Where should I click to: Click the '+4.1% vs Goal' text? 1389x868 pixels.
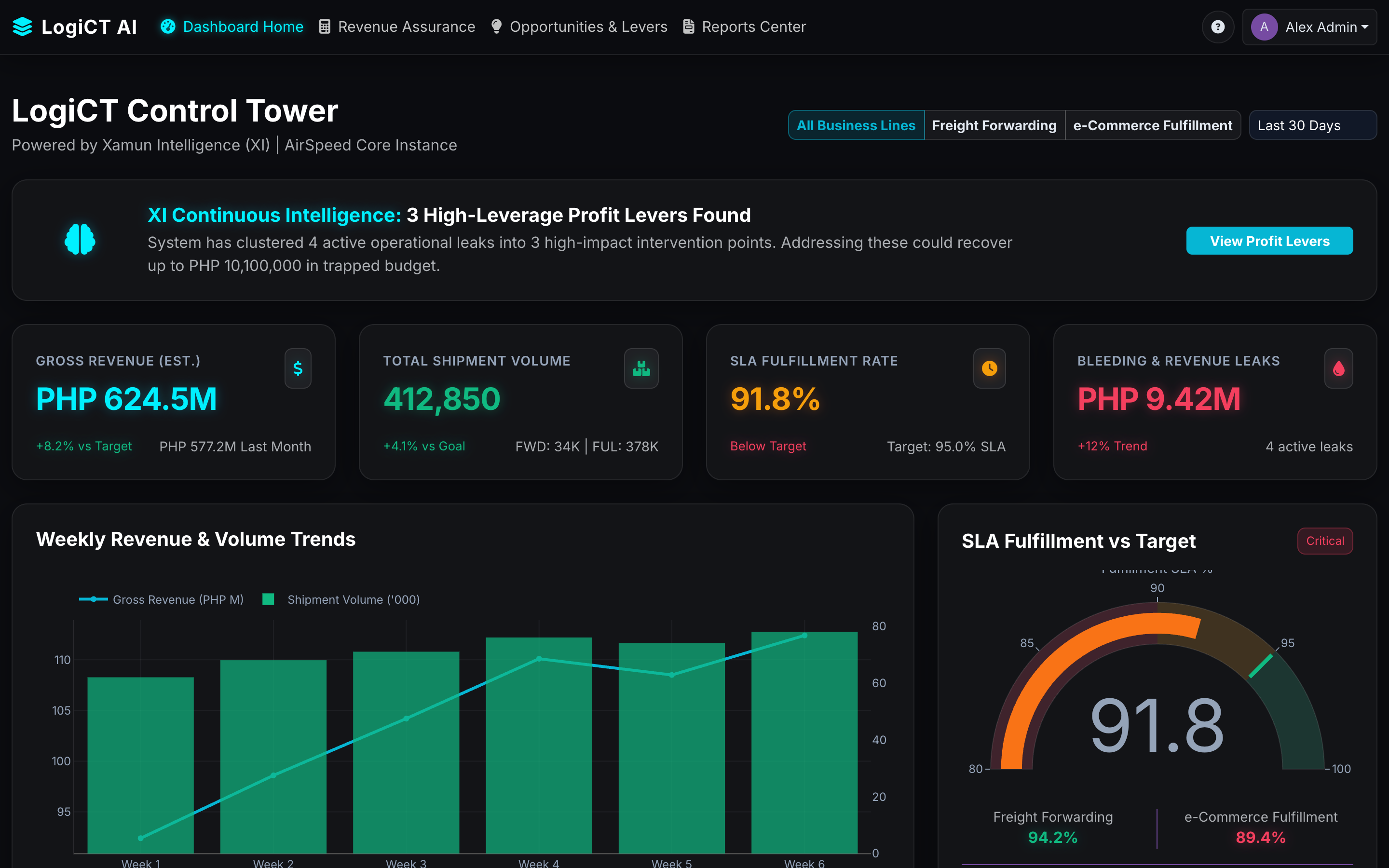(x=424, y=446)
